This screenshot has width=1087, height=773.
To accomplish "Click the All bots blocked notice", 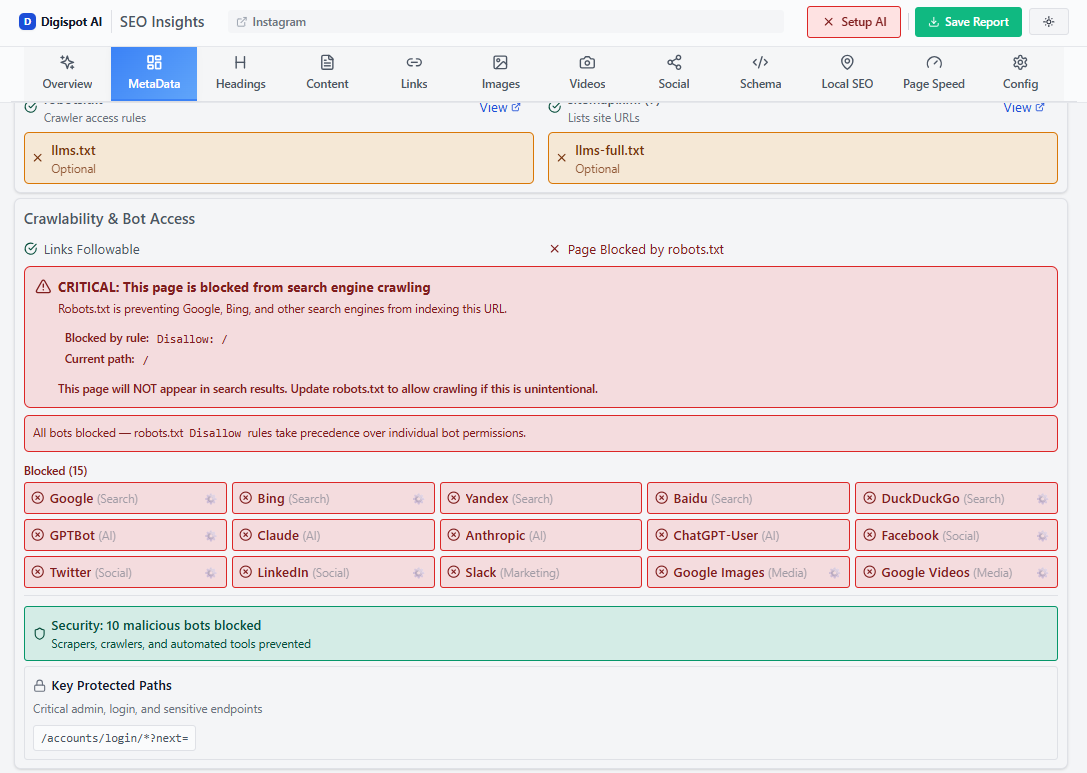I will click(541, 433).
